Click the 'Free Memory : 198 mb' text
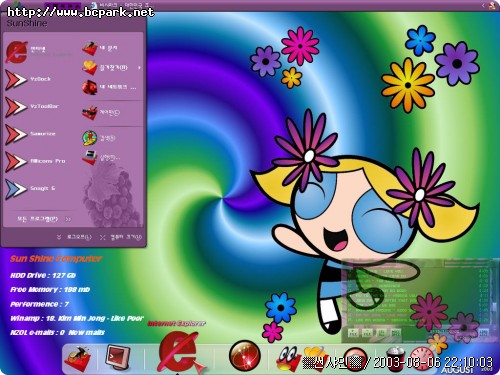The width and height of the screenshot is (500, 375). [x=50, y=290]
